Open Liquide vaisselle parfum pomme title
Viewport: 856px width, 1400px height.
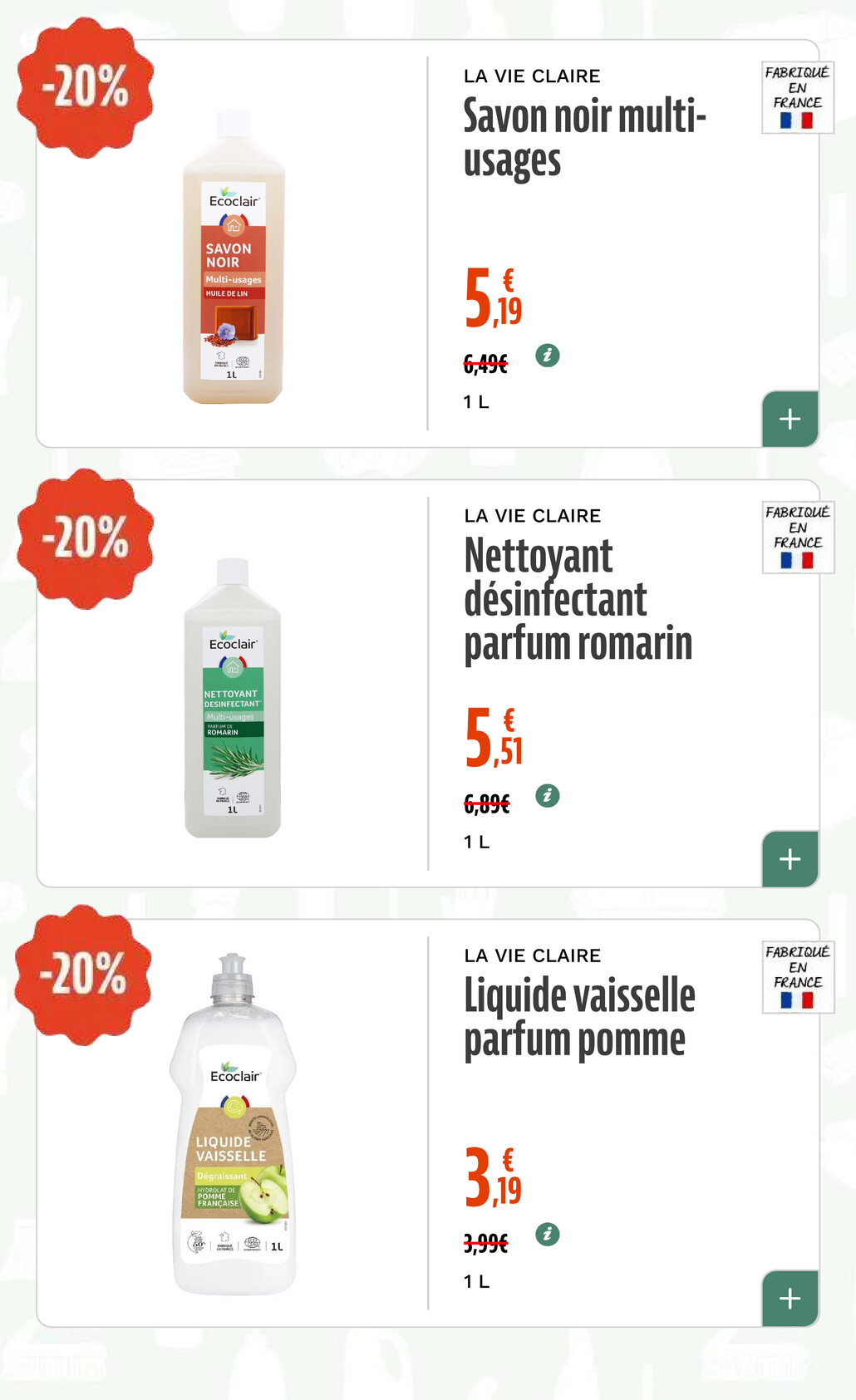(x=579, y=1017)
